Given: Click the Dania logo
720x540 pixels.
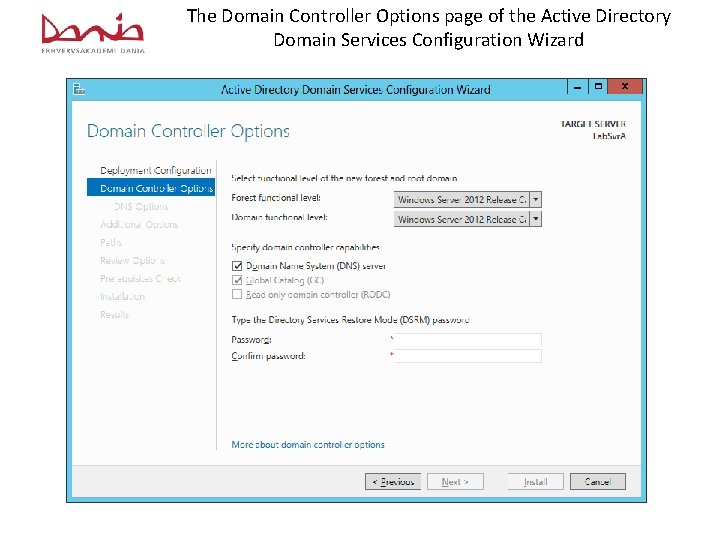Looking at the screenshot, I should click(93, 33).
